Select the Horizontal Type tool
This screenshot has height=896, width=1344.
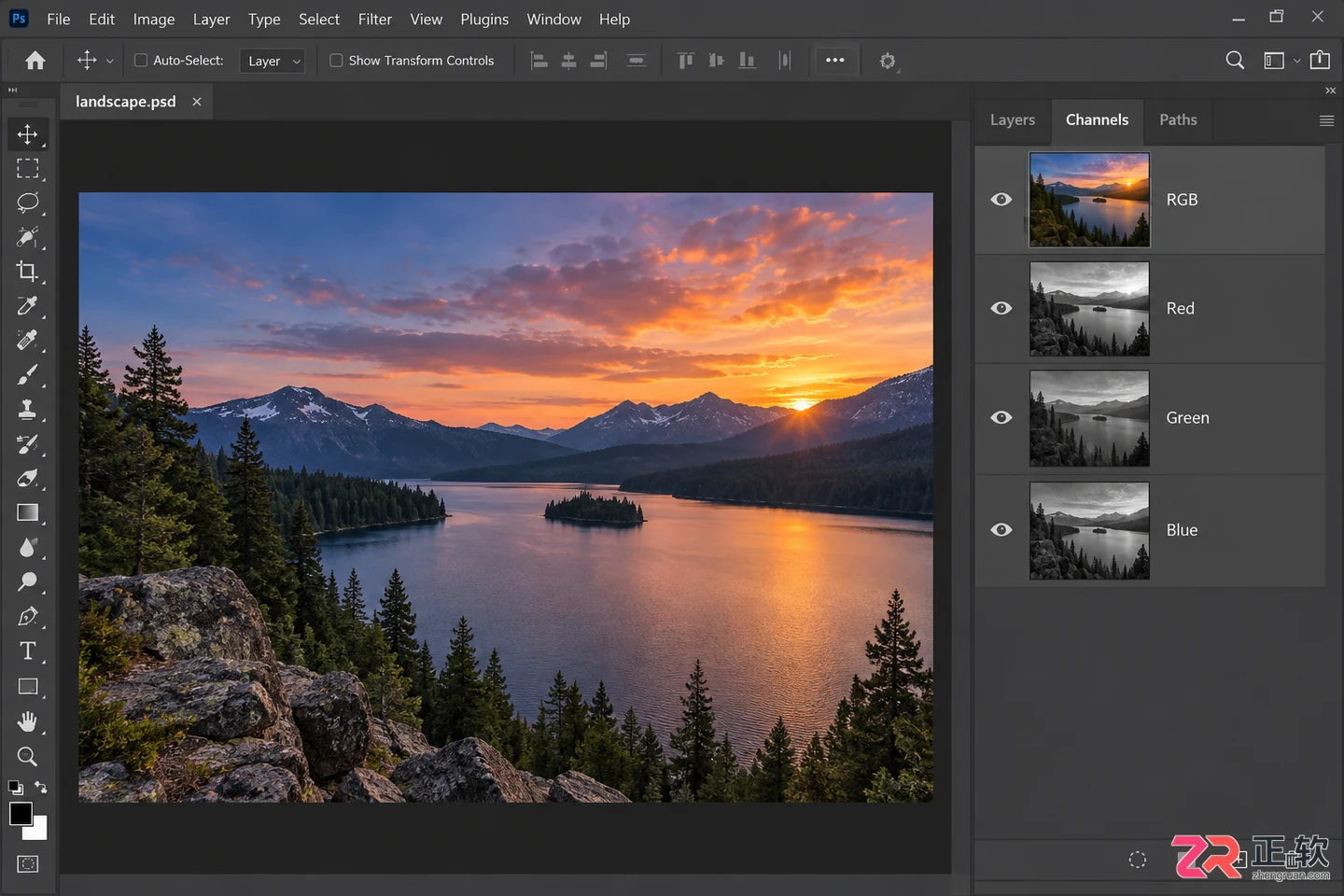coord(28,651)
